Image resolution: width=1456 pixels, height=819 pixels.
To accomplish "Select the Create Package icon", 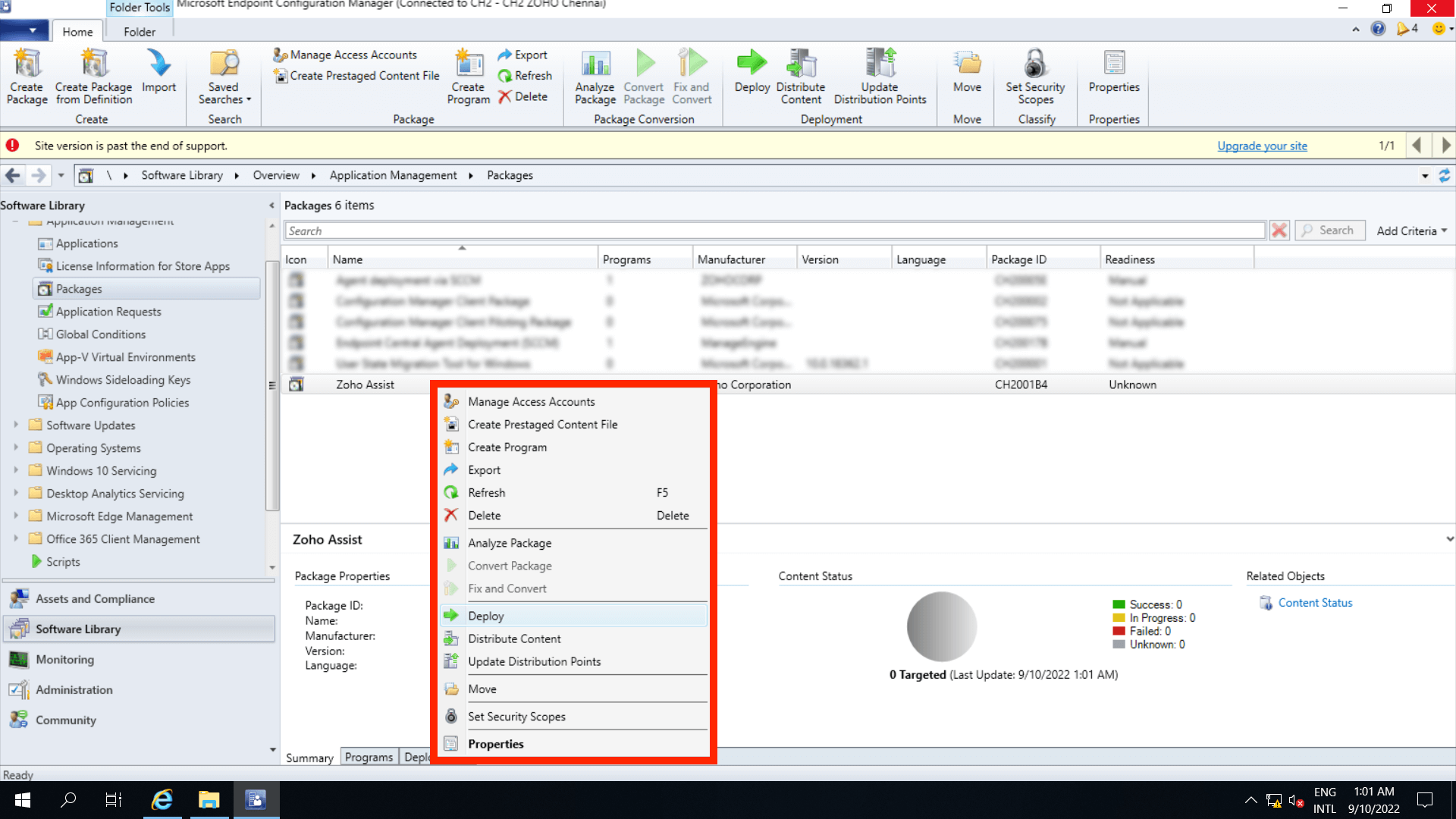I will click(x=27, y=76).
